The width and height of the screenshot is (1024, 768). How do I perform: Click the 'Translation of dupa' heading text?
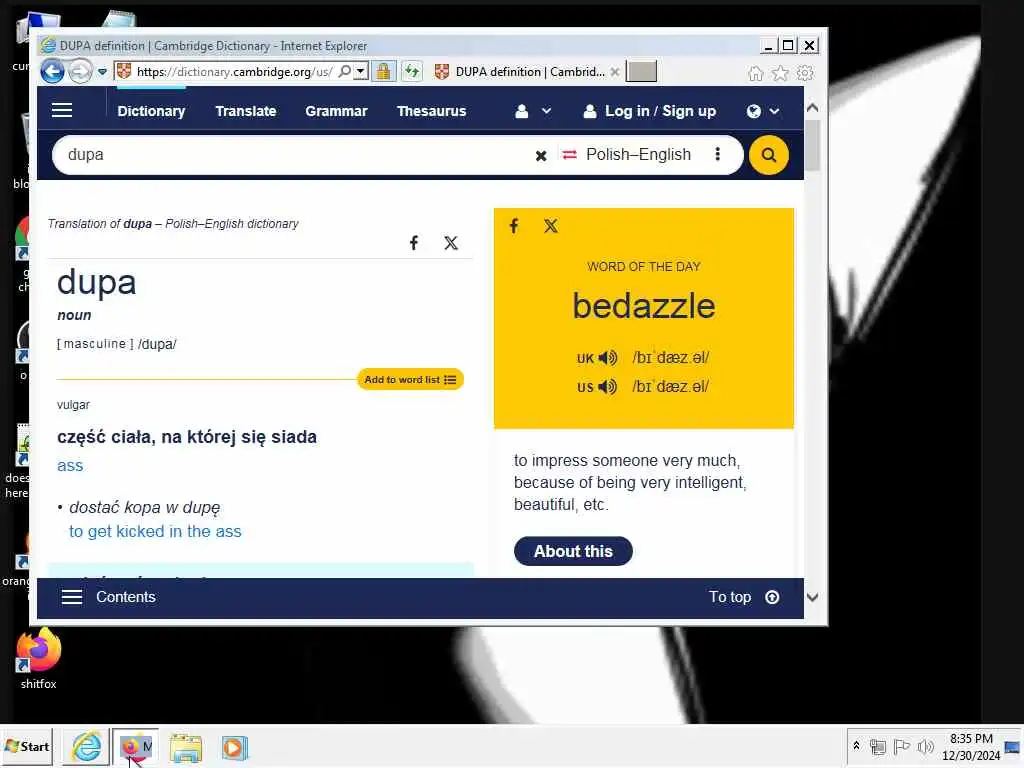[173, 223]
